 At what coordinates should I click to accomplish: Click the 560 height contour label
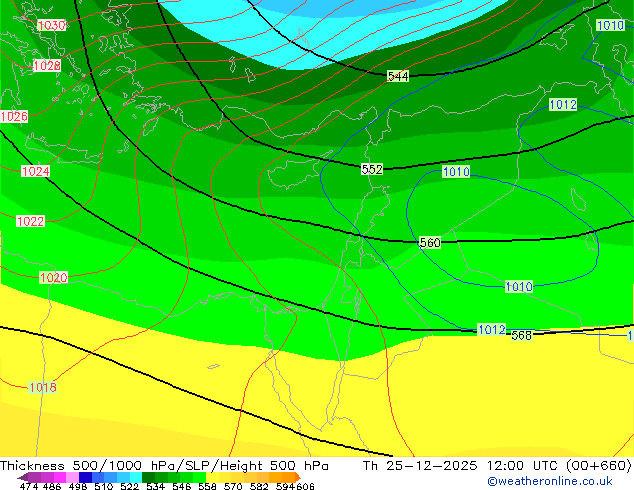430,243
